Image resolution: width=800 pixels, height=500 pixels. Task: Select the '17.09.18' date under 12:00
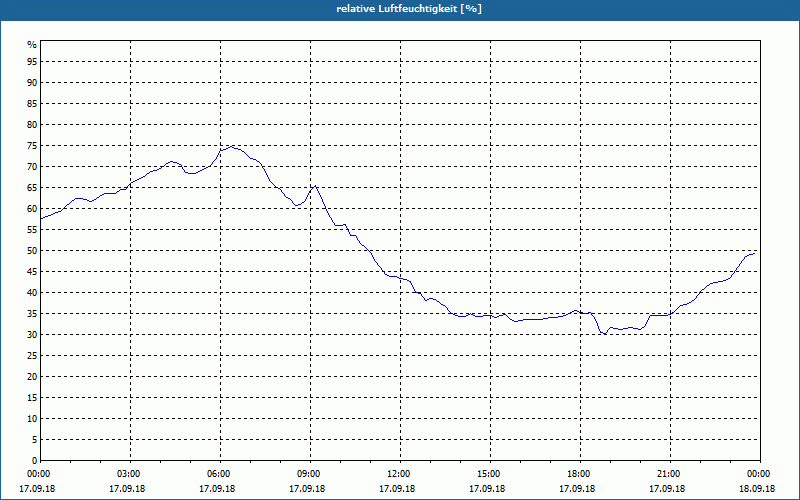tap(397, 489)
